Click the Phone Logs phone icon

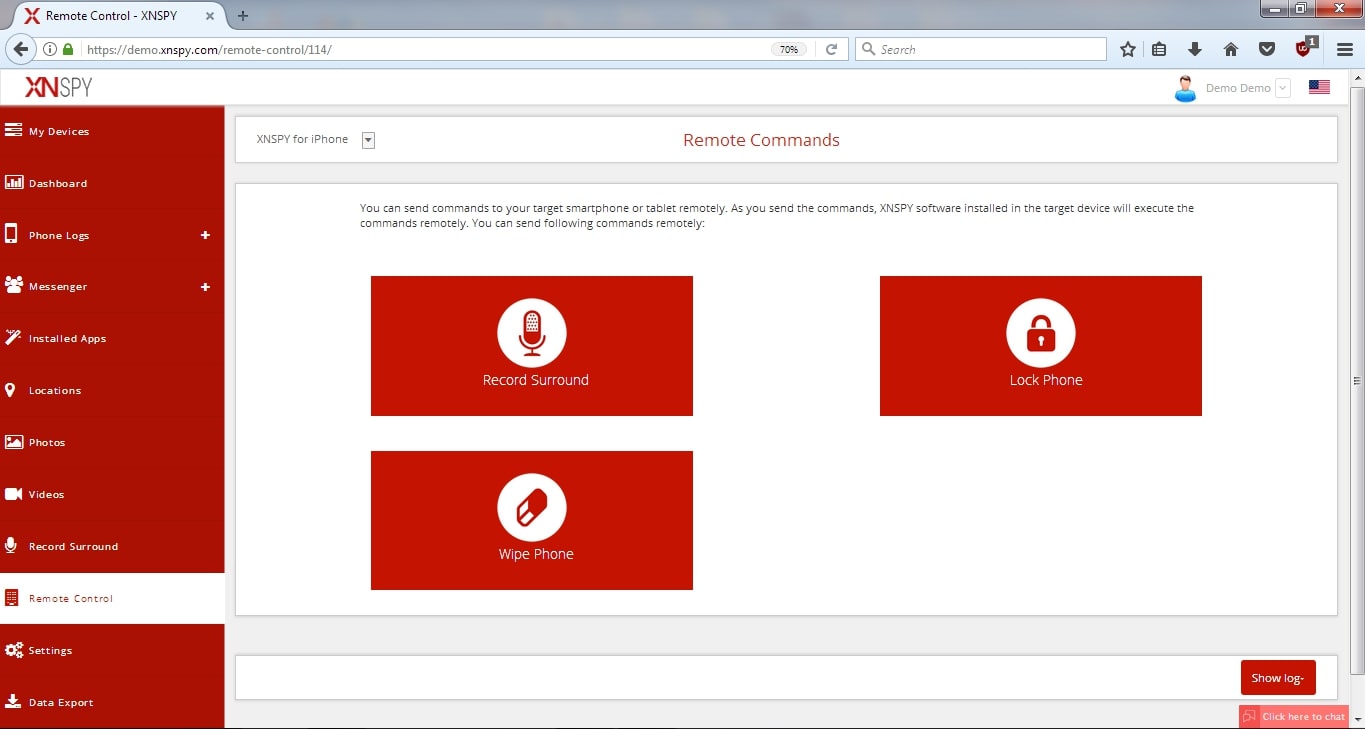point(12,234)
